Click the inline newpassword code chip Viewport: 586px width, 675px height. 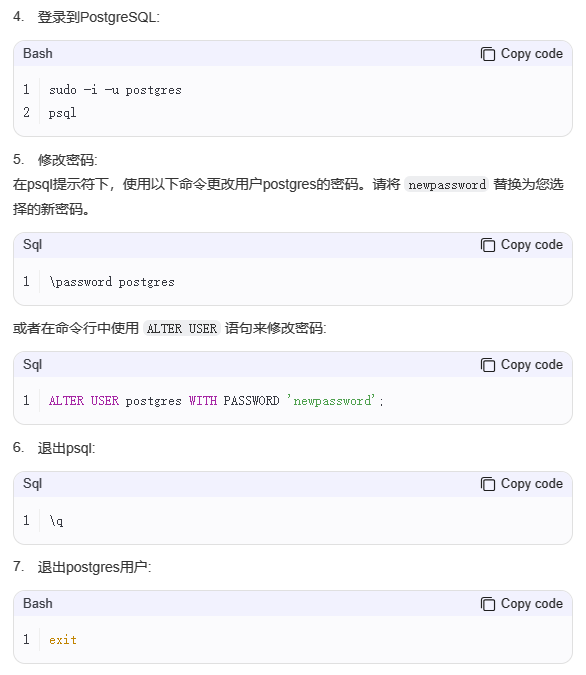447,185
